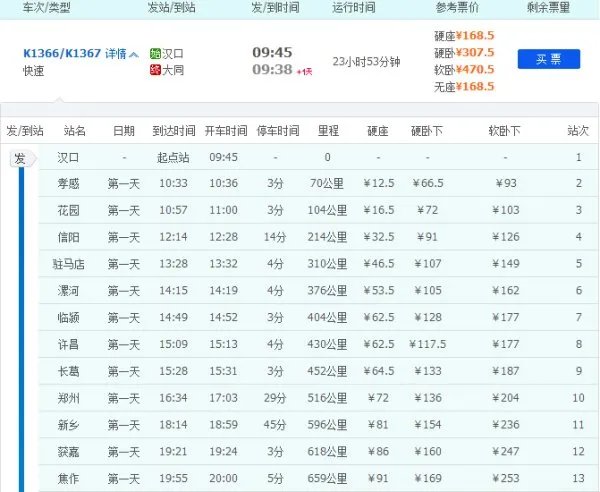Click the 站名 header in stop table
The width and height of the screenshot is (600, 492).
click(74, 131)
